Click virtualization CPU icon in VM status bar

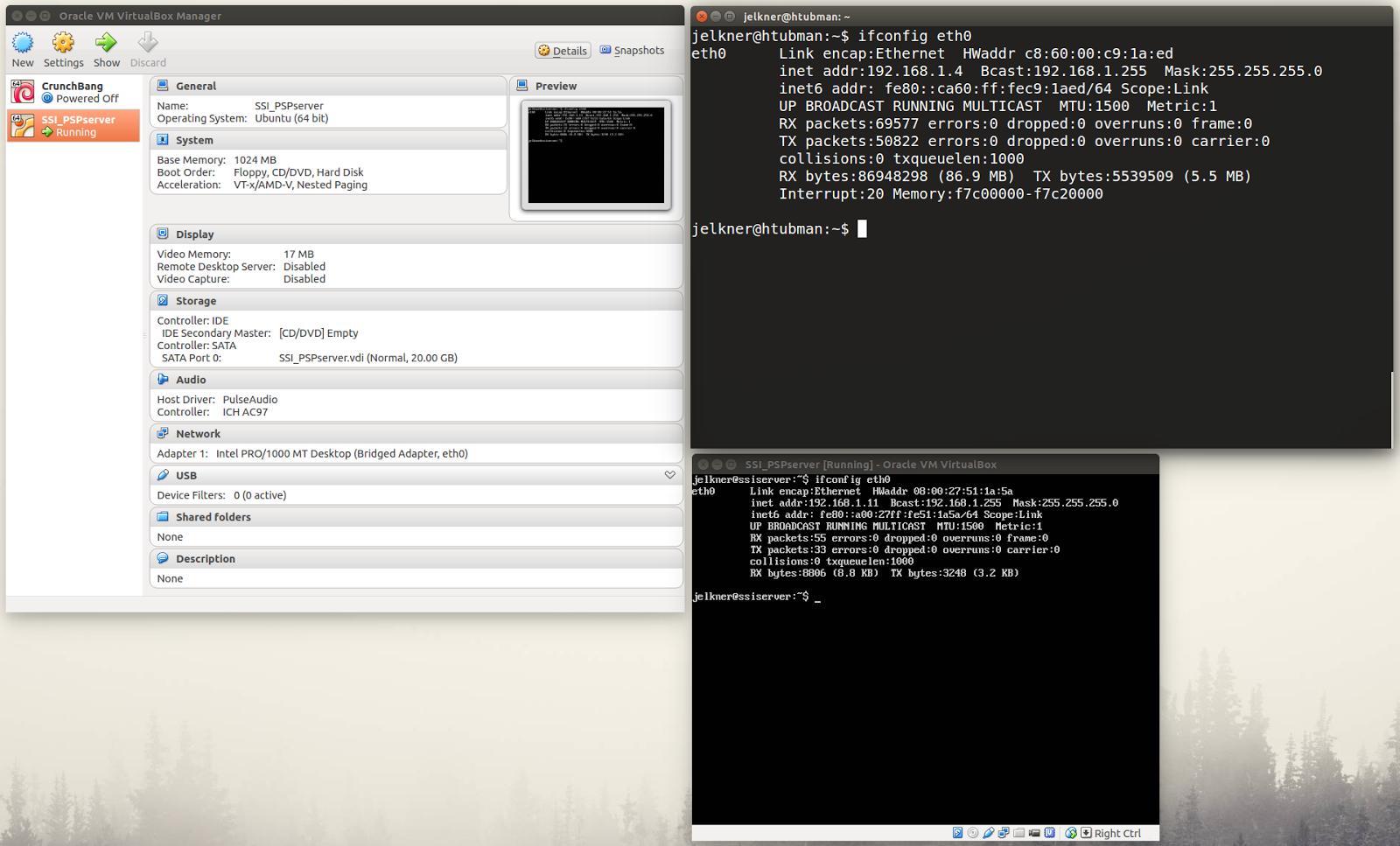click(x=1049, y=833)
